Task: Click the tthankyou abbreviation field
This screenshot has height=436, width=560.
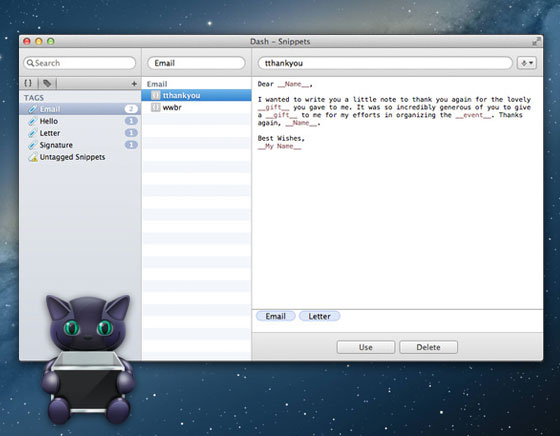Action: tap(385, 63)
